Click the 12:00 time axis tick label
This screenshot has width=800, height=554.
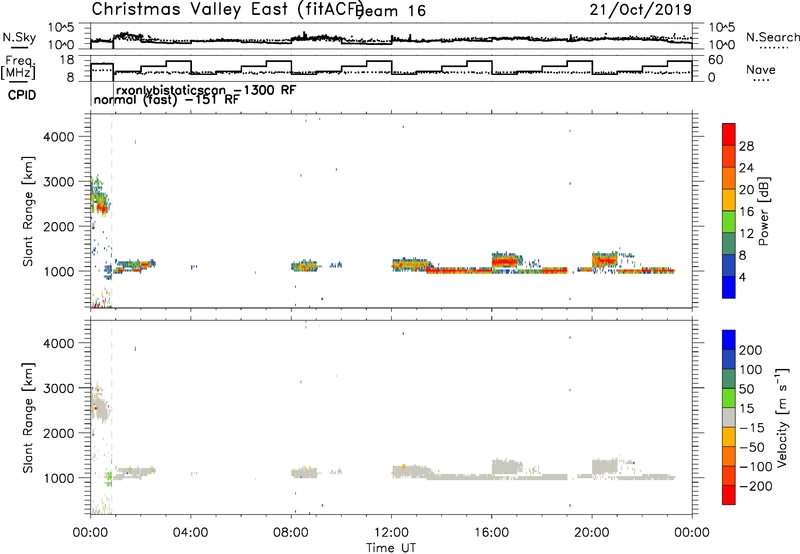pyautogui.click(x=391, y=533)
